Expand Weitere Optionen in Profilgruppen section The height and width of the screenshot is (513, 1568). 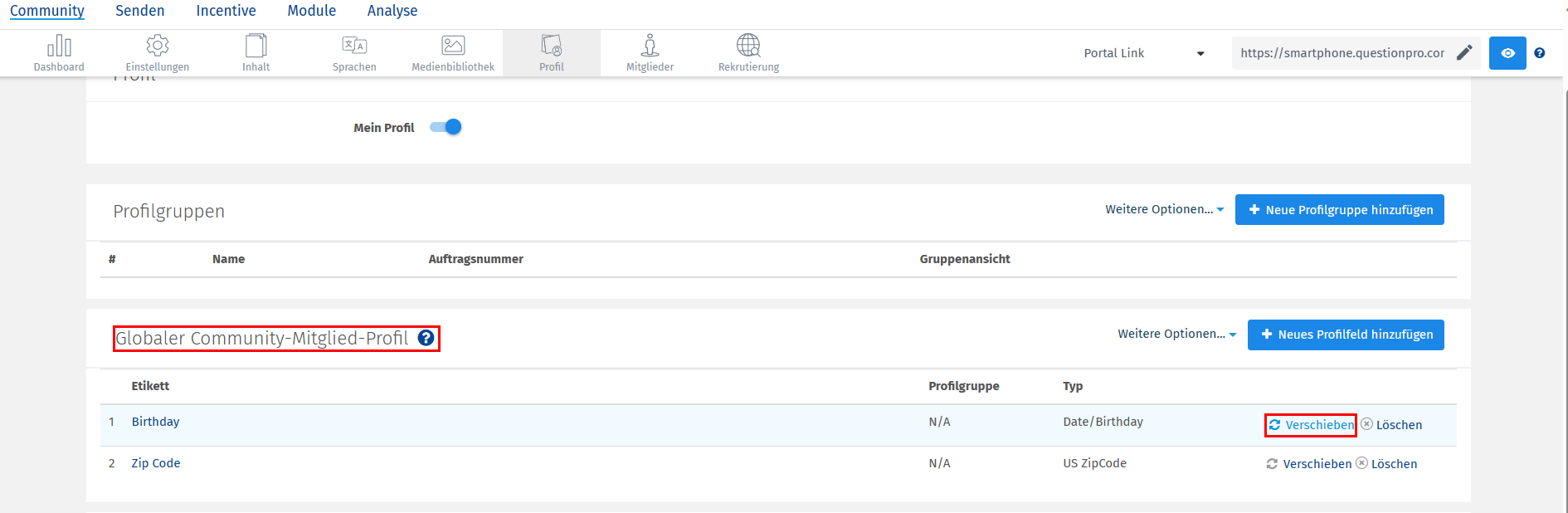(1164, 209)
